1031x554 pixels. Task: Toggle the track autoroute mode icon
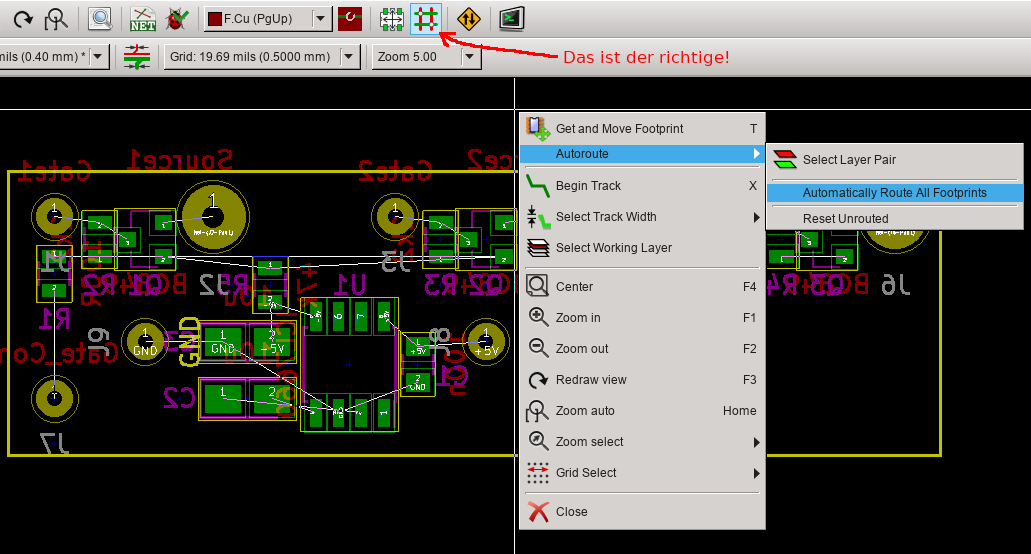[x=425, y=19]
